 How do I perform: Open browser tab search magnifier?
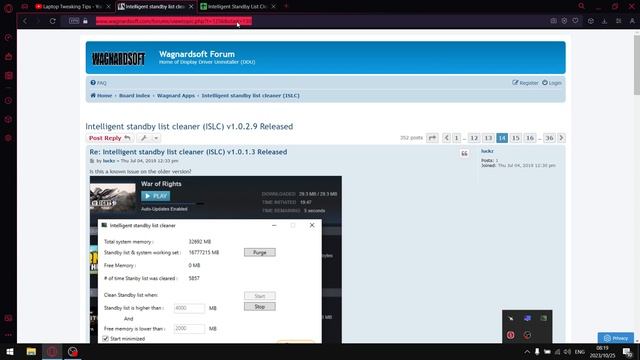pyautogui.click(x=581, y=6)
